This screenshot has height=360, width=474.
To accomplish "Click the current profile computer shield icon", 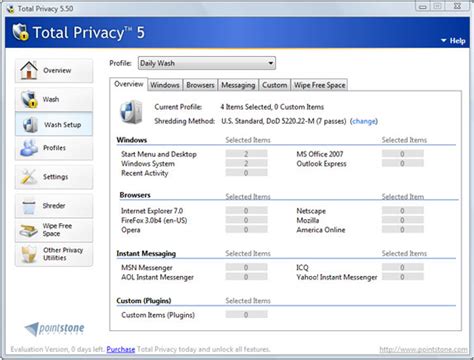I will point(131,112).
